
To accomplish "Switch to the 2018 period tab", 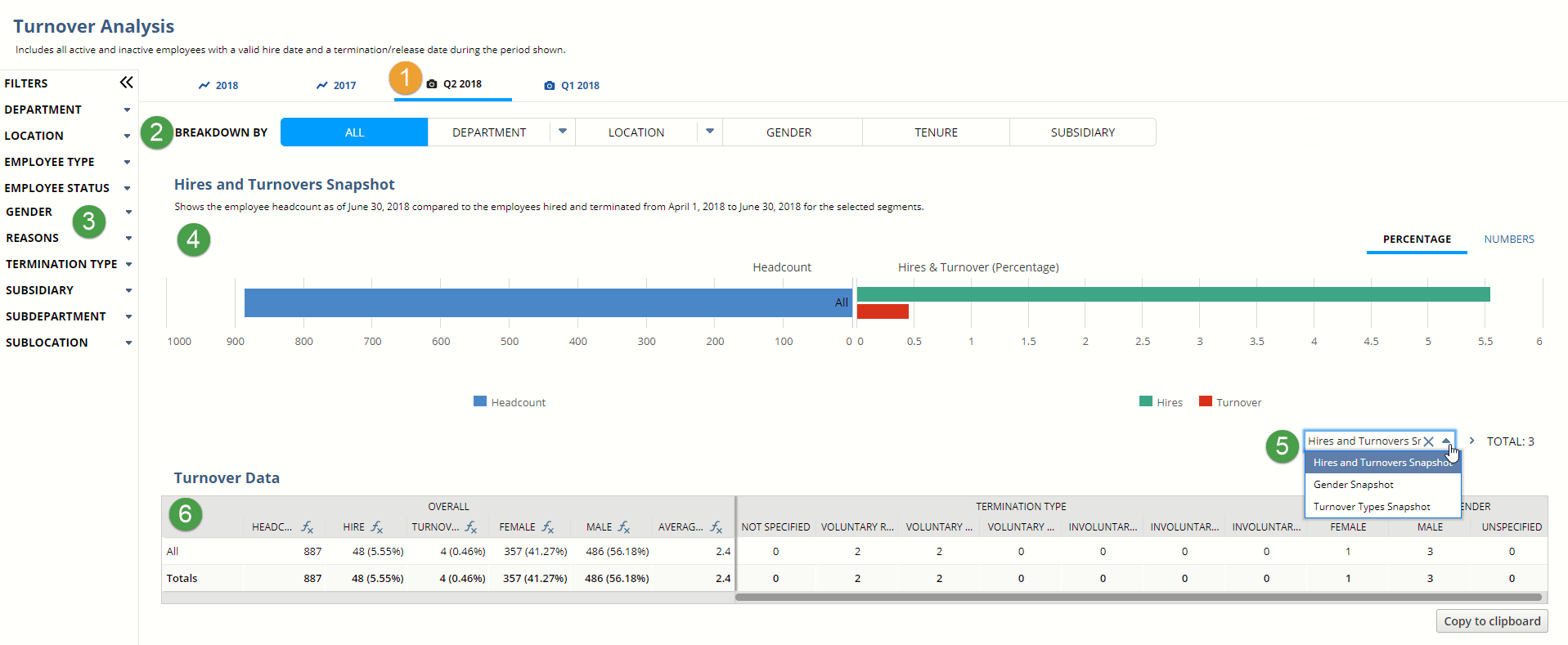I will (x=218, y=86).
